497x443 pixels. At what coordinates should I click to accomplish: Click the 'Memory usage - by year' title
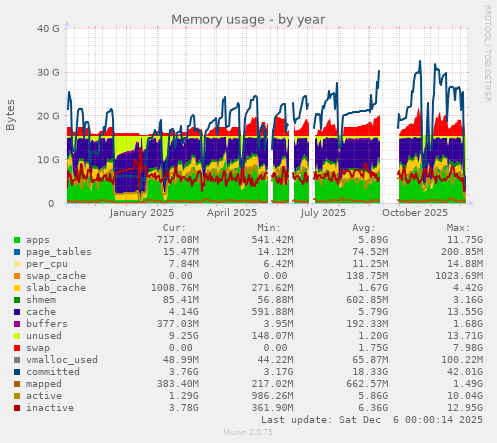pos(248,20)
